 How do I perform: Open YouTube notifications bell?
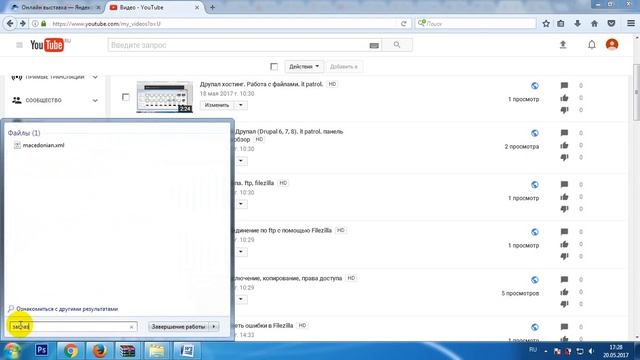click(591, 44)
